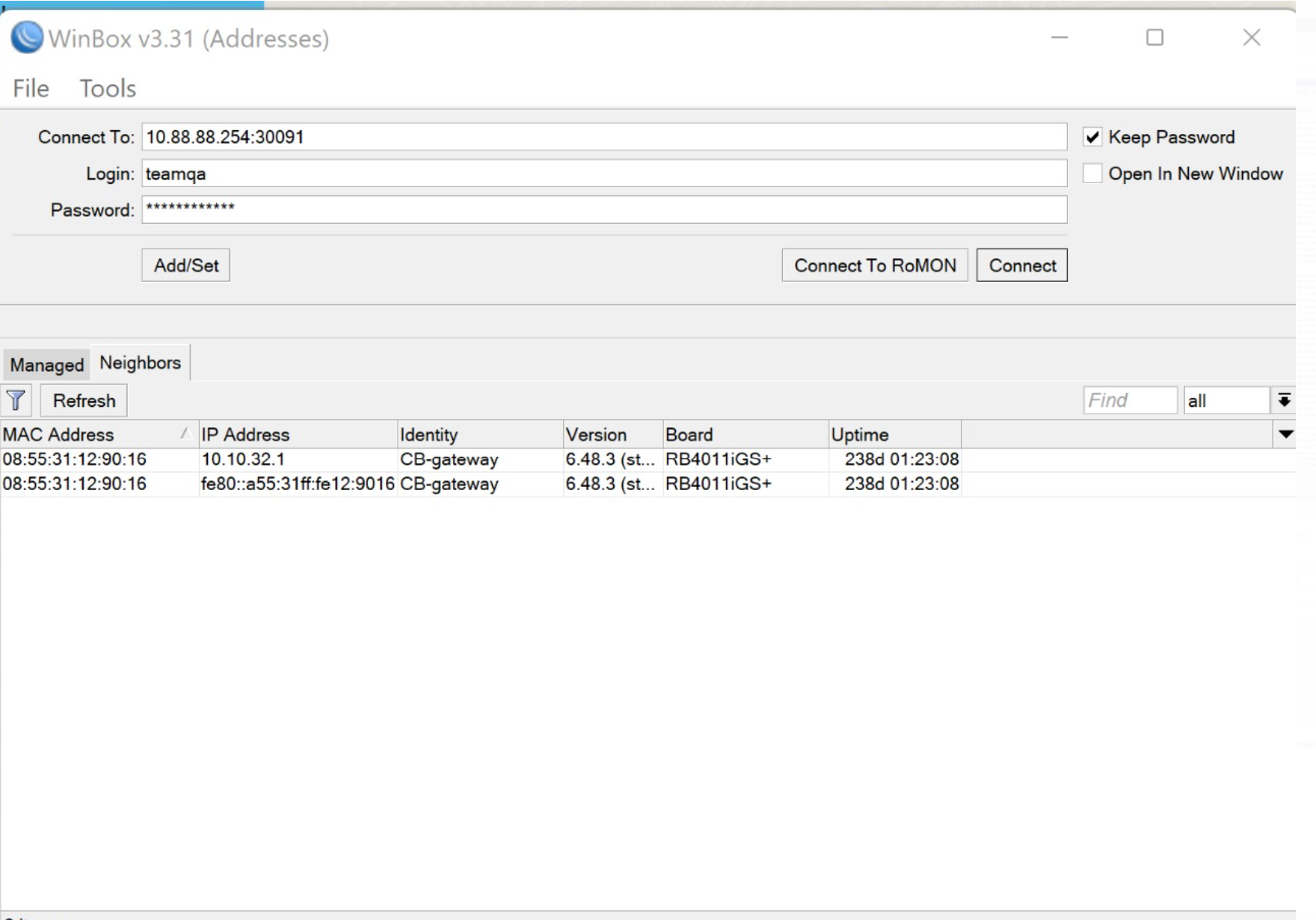Open the Tools menu
Screen dimensions: 1316x920
coord(108,88)
